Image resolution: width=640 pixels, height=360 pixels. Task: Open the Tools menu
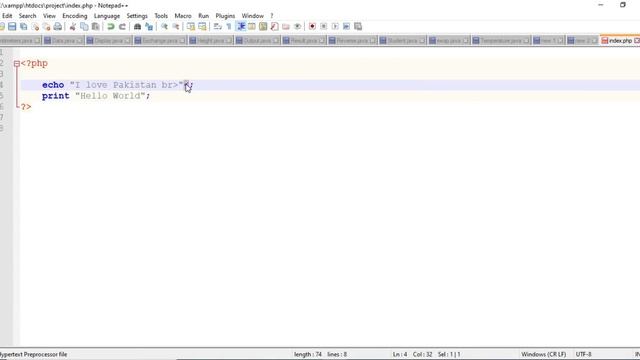161,16
